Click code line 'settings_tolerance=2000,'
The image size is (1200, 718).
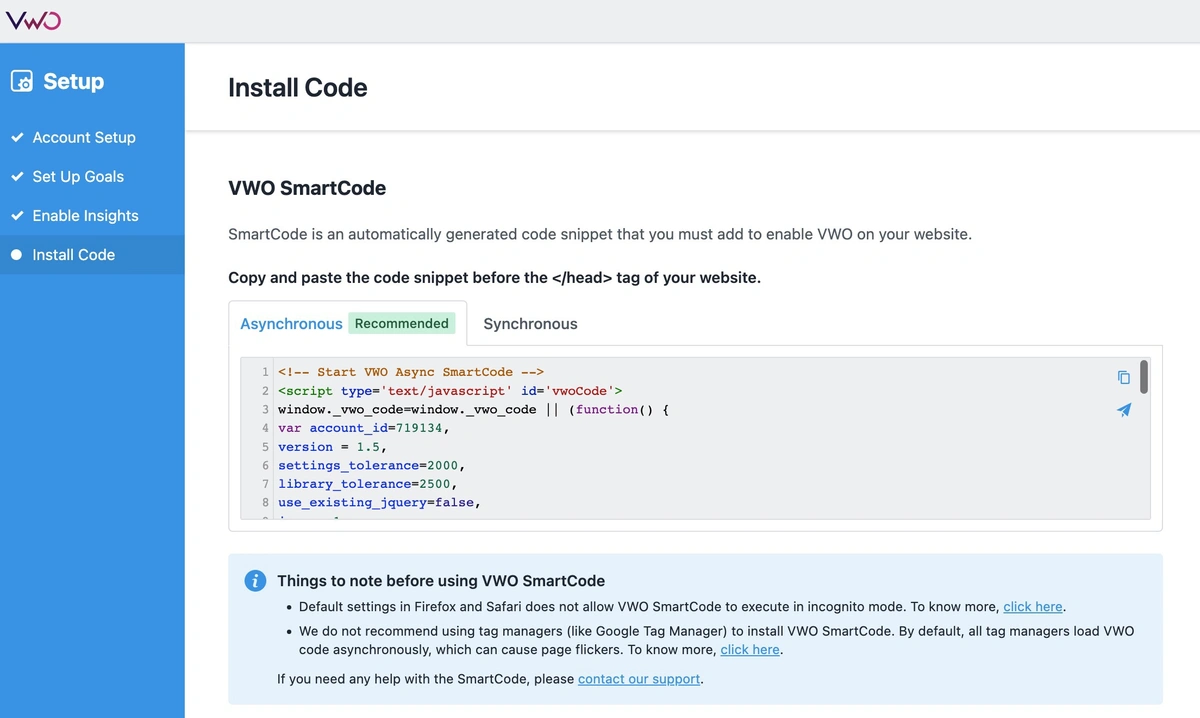click(372, 465)
